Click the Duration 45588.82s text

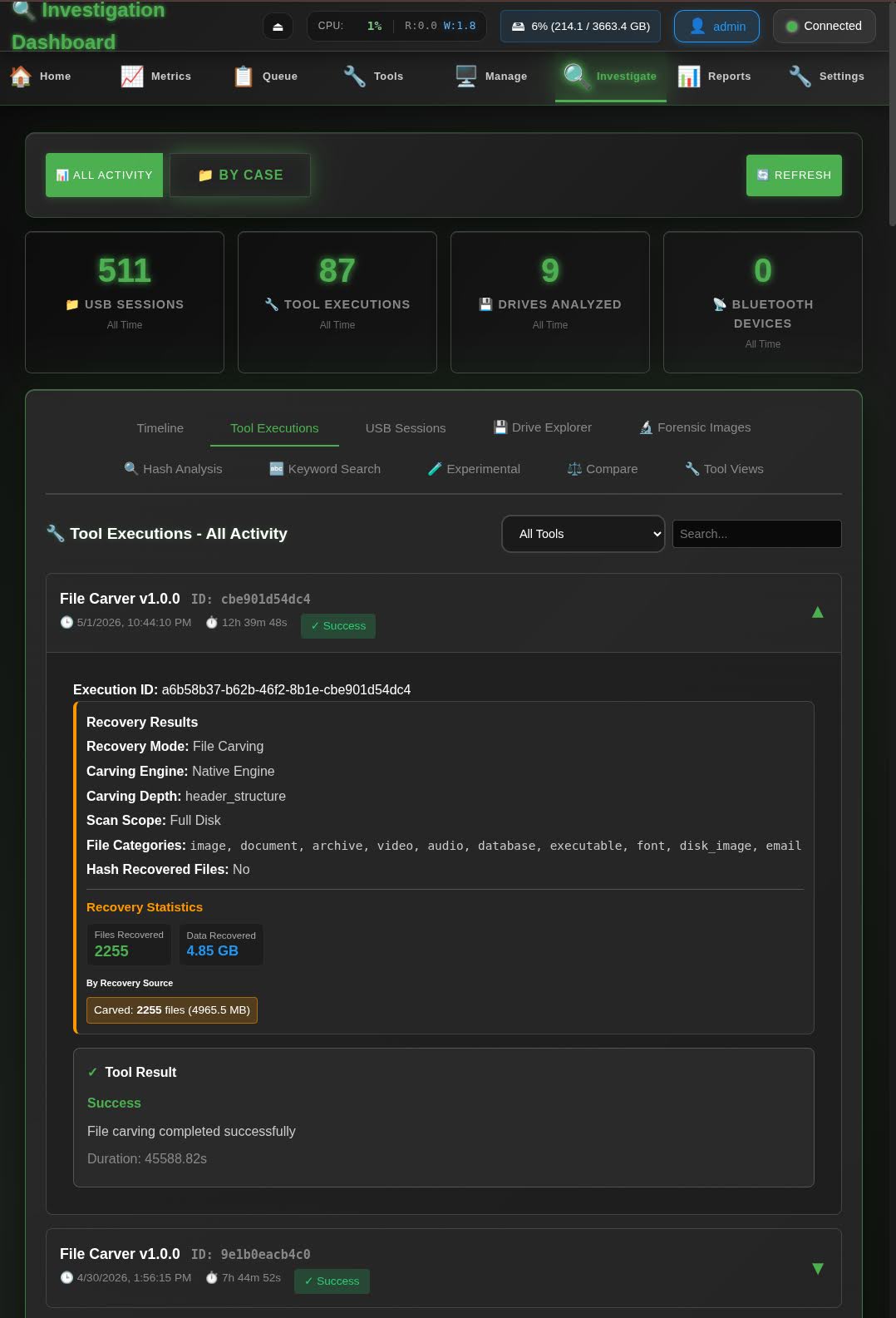147,1159
